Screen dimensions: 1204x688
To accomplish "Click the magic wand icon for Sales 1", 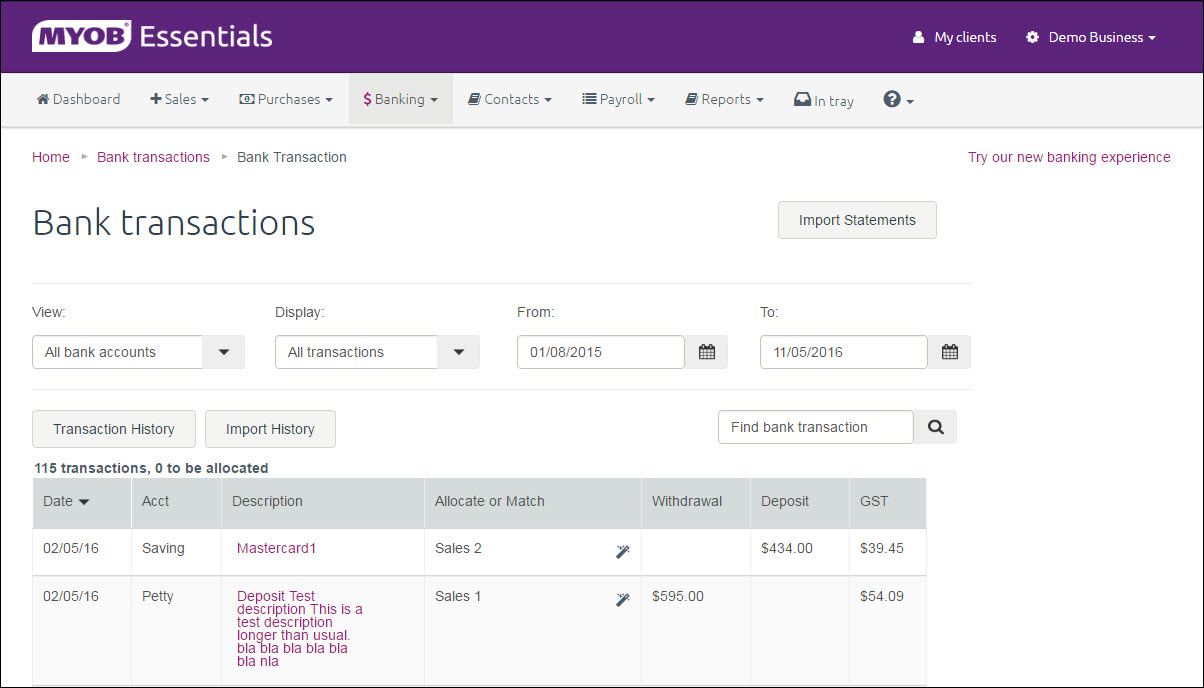I will [622, 599].
